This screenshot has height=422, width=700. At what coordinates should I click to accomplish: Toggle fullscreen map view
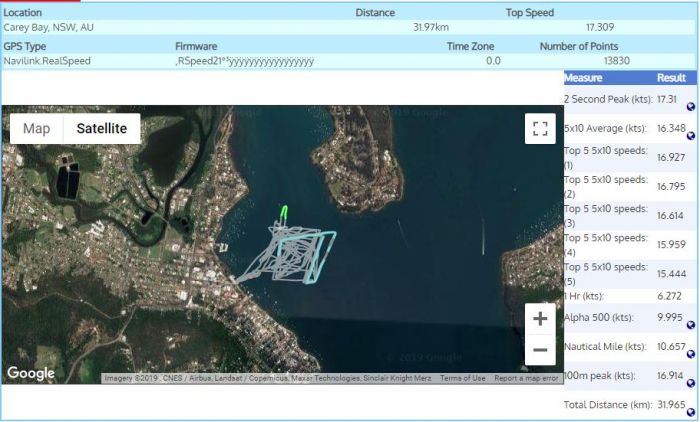click(x=540, y=129)
